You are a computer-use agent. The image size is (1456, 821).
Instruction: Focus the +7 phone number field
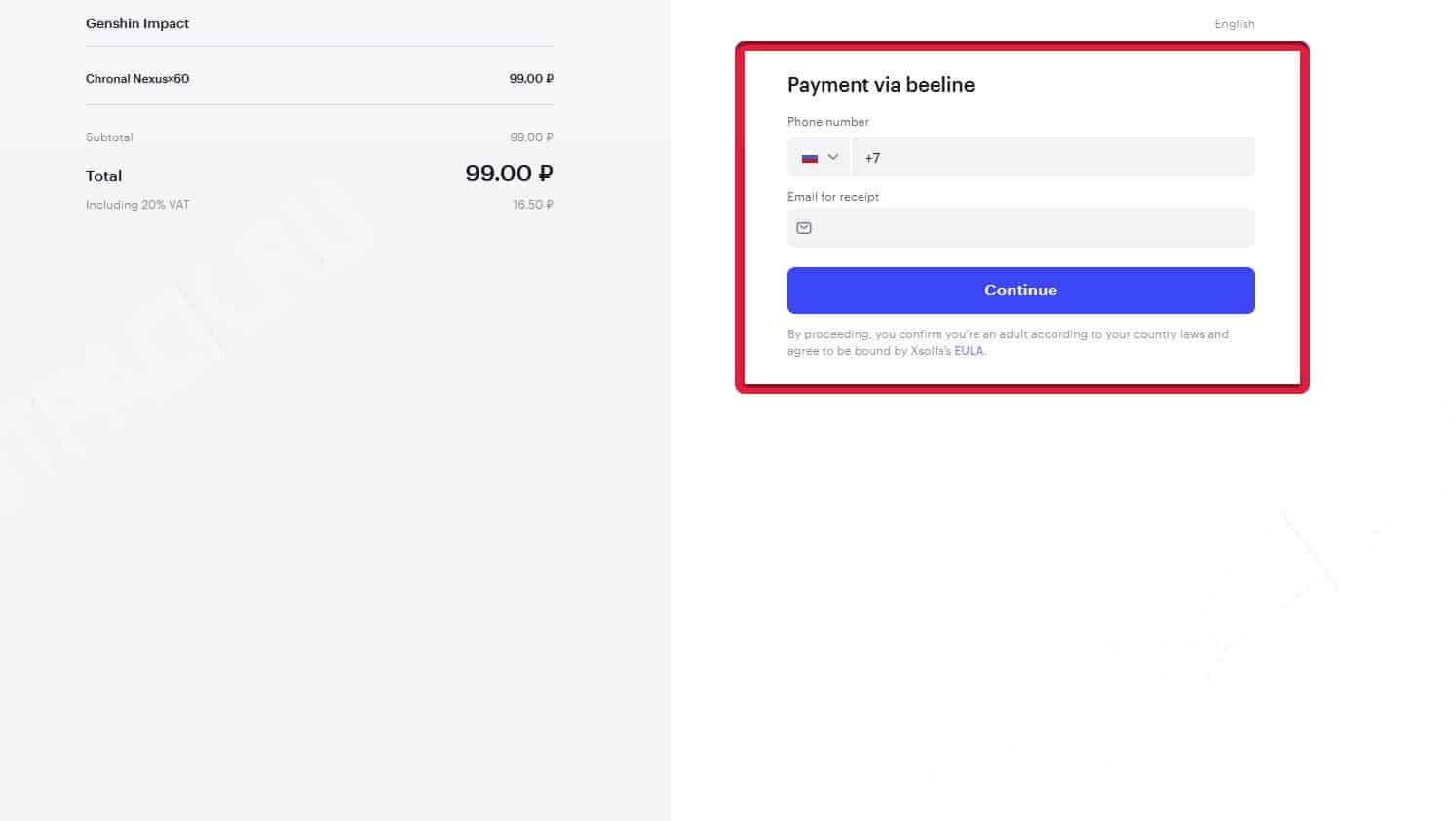coord(1053,158)
